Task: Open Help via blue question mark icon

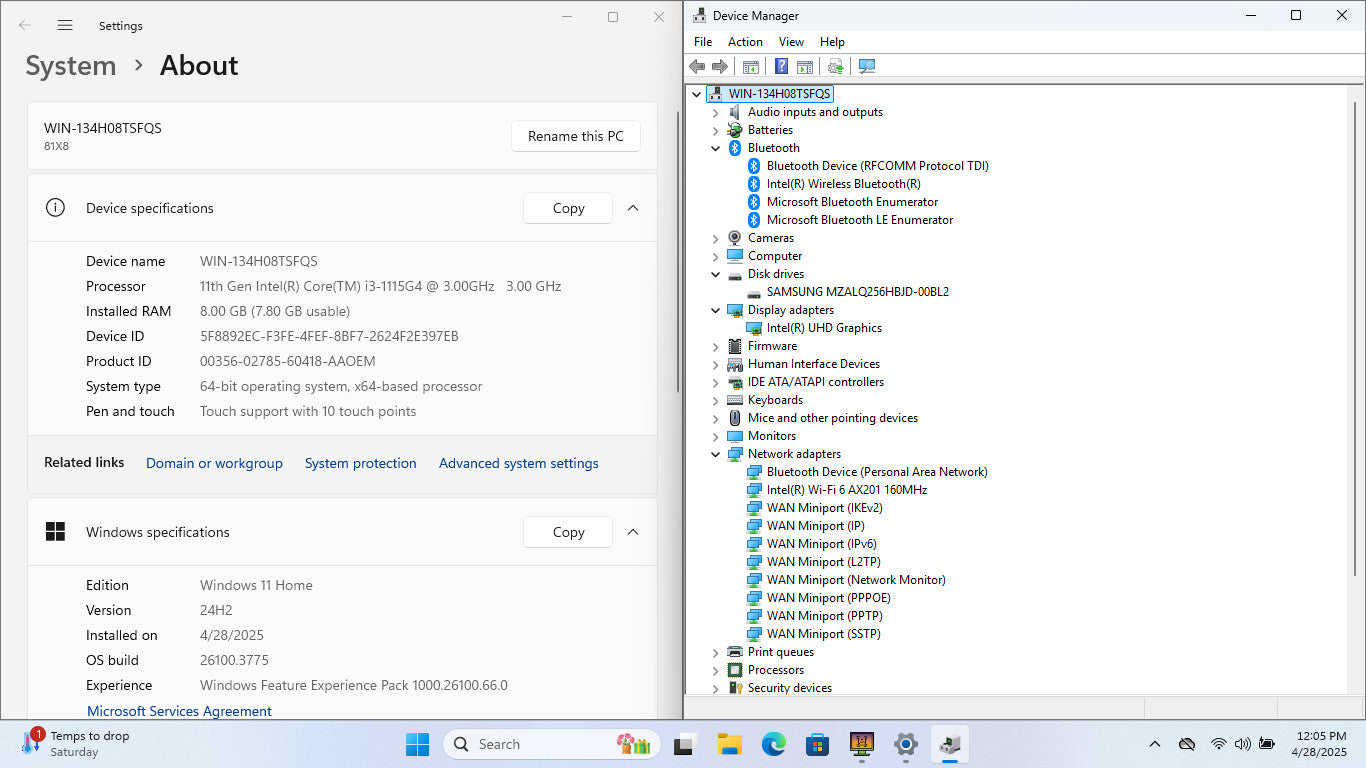Action: point(782,66)
